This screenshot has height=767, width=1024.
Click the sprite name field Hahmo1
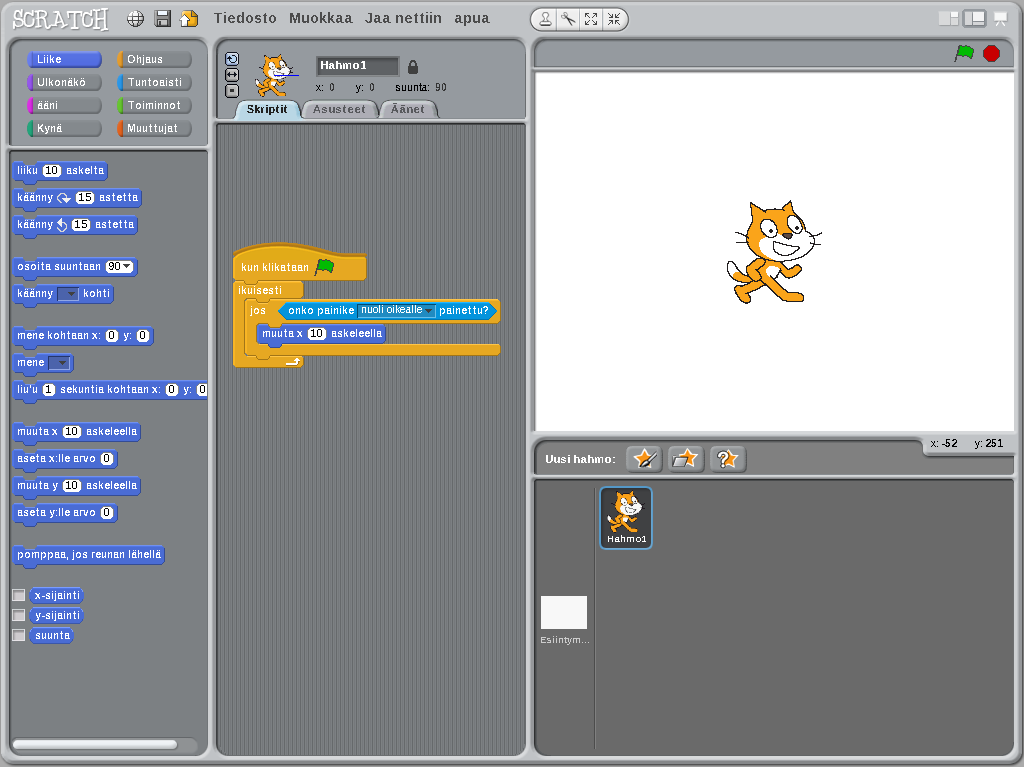pos(357,65)
